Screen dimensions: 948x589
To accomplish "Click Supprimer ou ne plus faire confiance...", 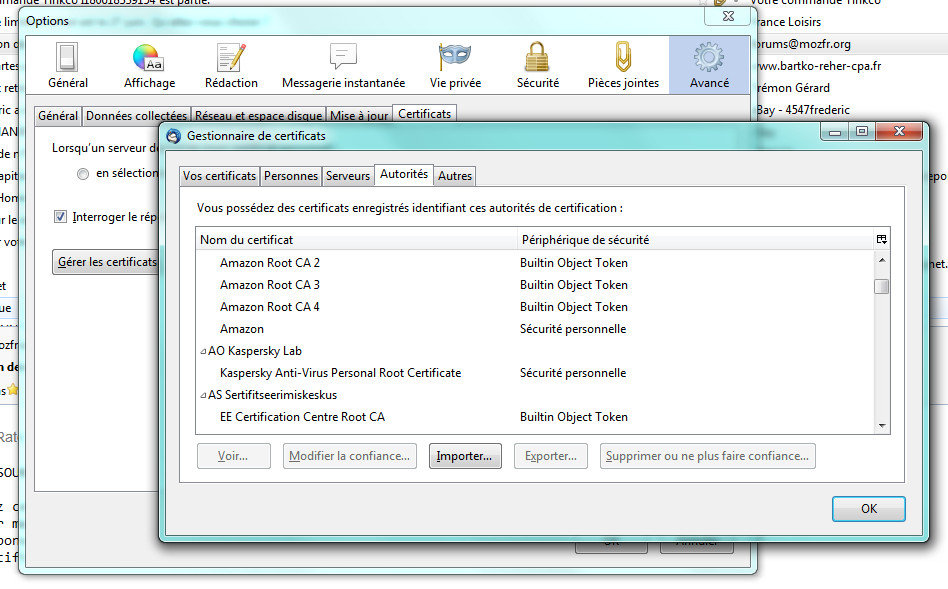I will click(707, 456).
